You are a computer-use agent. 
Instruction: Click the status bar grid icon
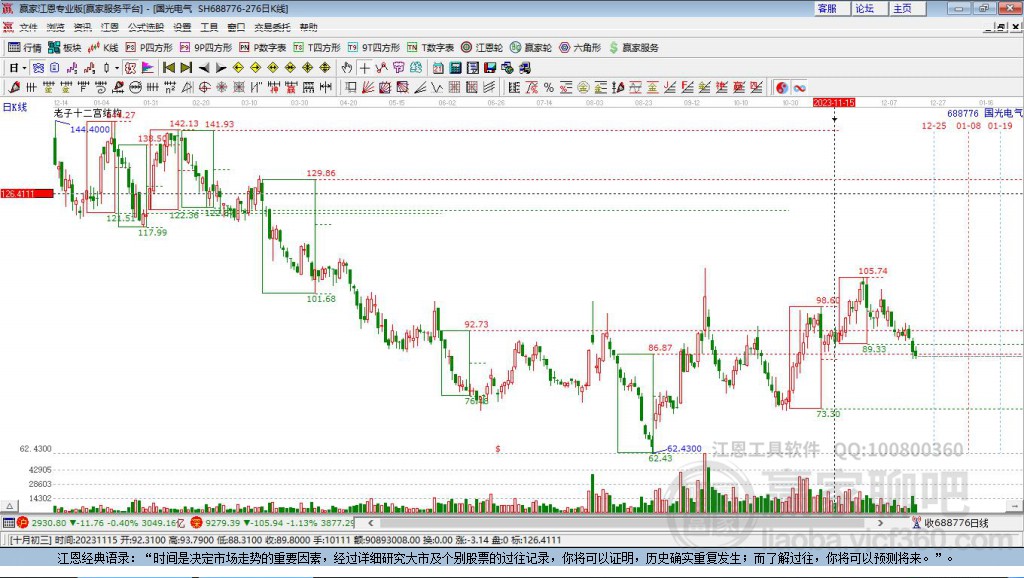coord(8,522)
